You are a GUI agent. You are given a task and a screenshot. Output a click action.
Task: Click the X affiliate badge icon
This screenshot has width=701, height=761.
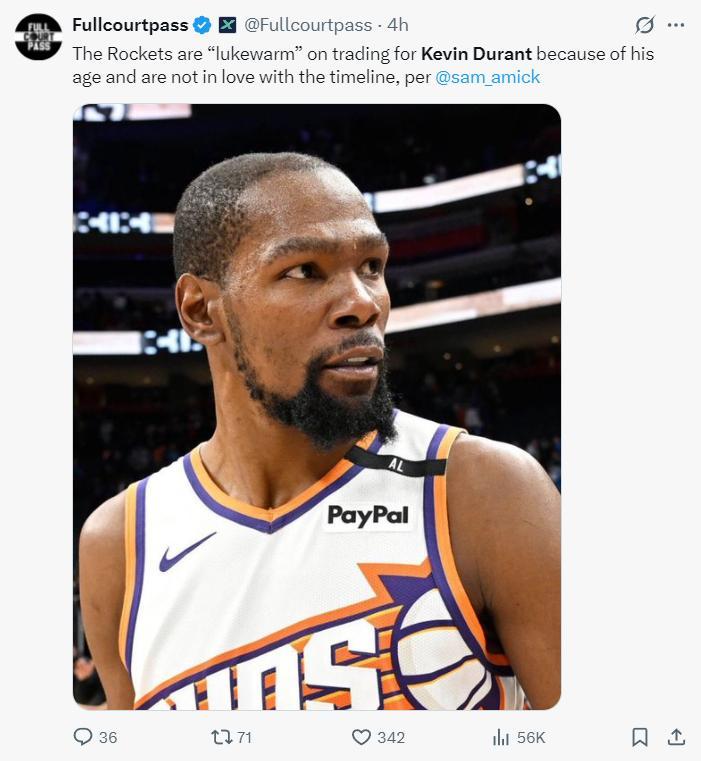[x=228, y=25]
